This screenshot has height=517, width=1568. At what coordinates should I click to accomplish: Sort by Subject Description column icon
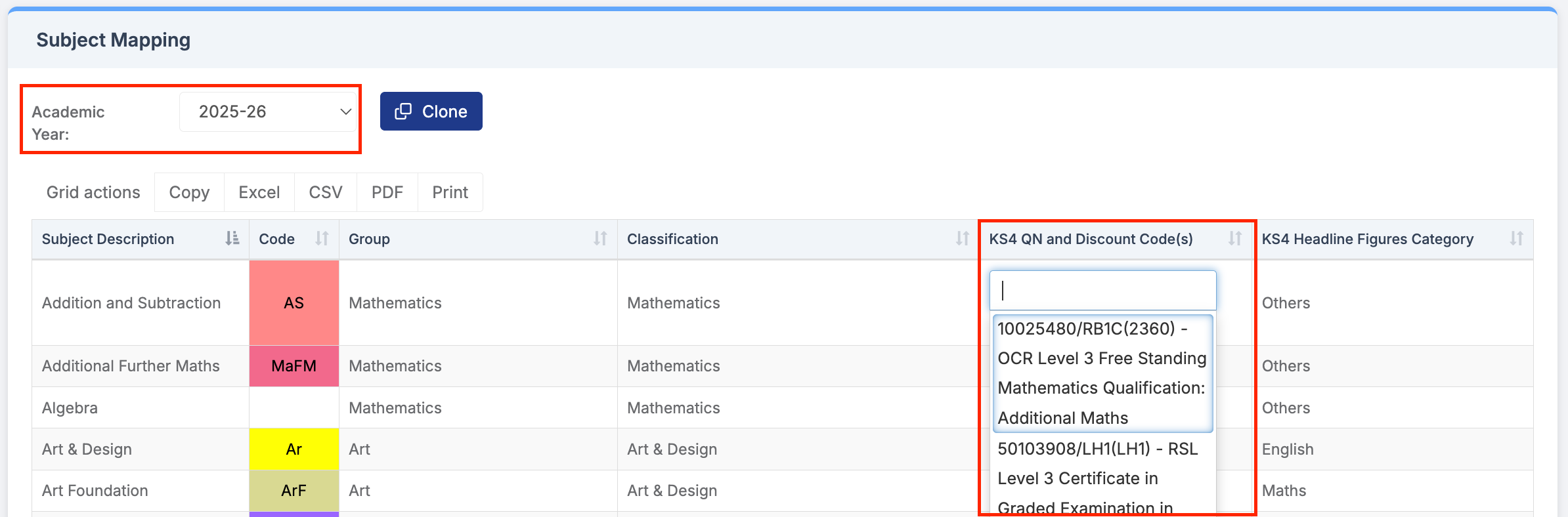(x=232, y=239)
